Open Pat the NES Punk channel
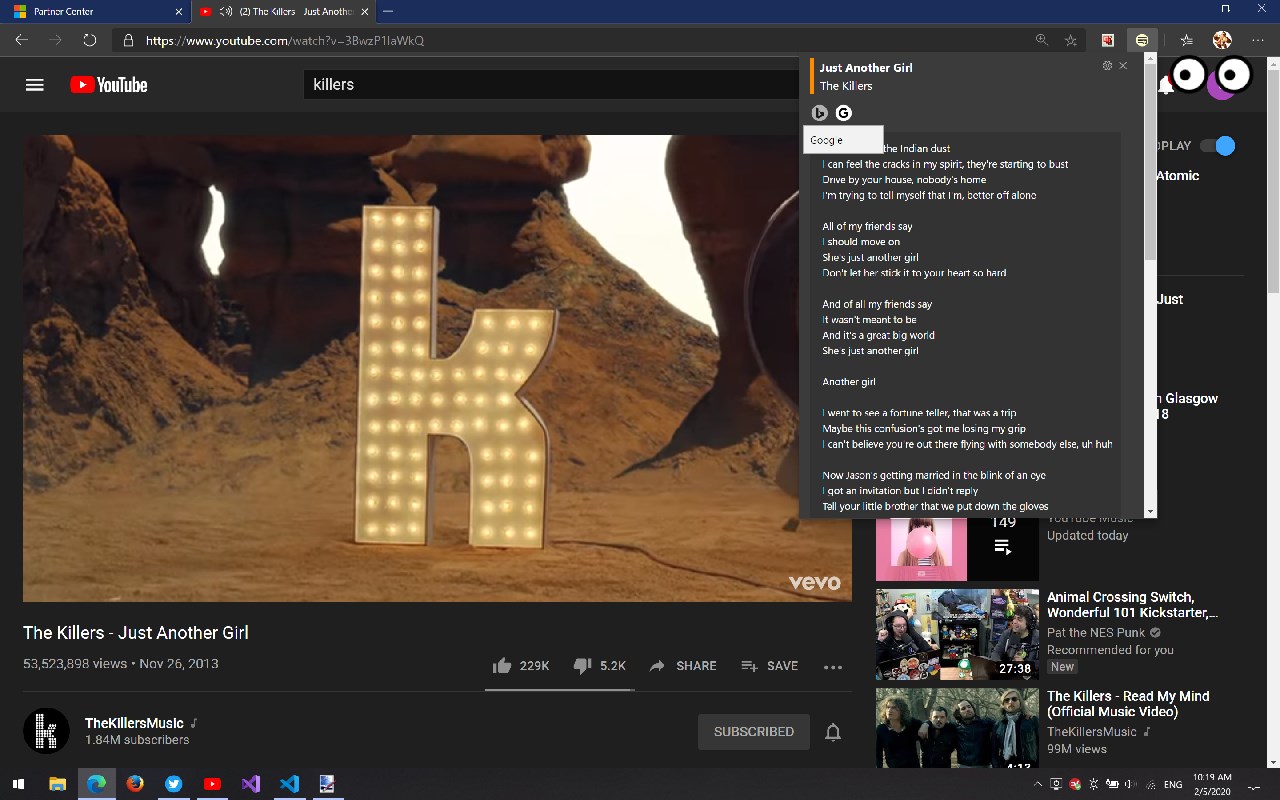 (x=1096, y=633)
